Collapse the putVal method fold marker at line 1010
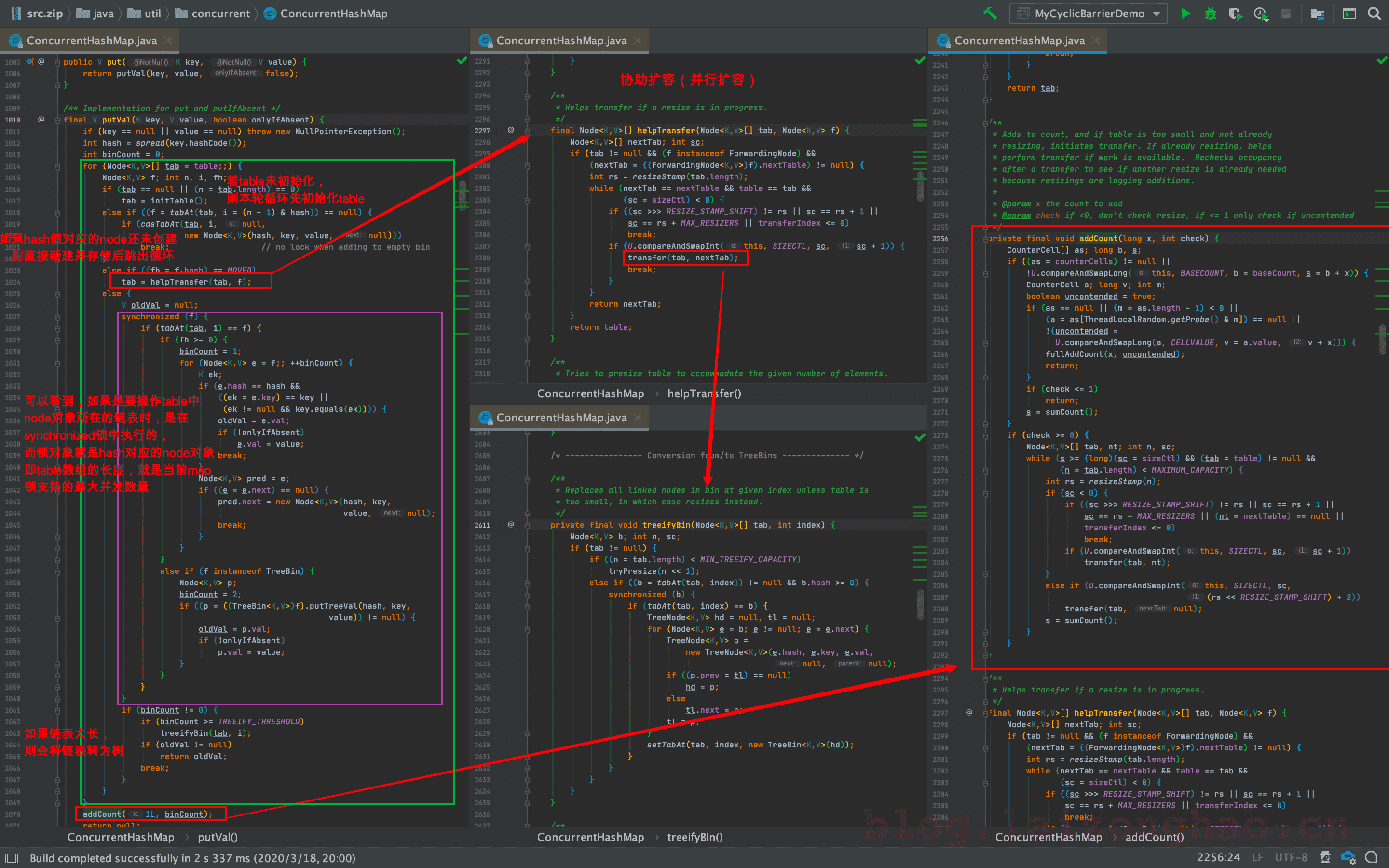The height and width of the screenshot is (868, 1389). [x=58, y=120]
